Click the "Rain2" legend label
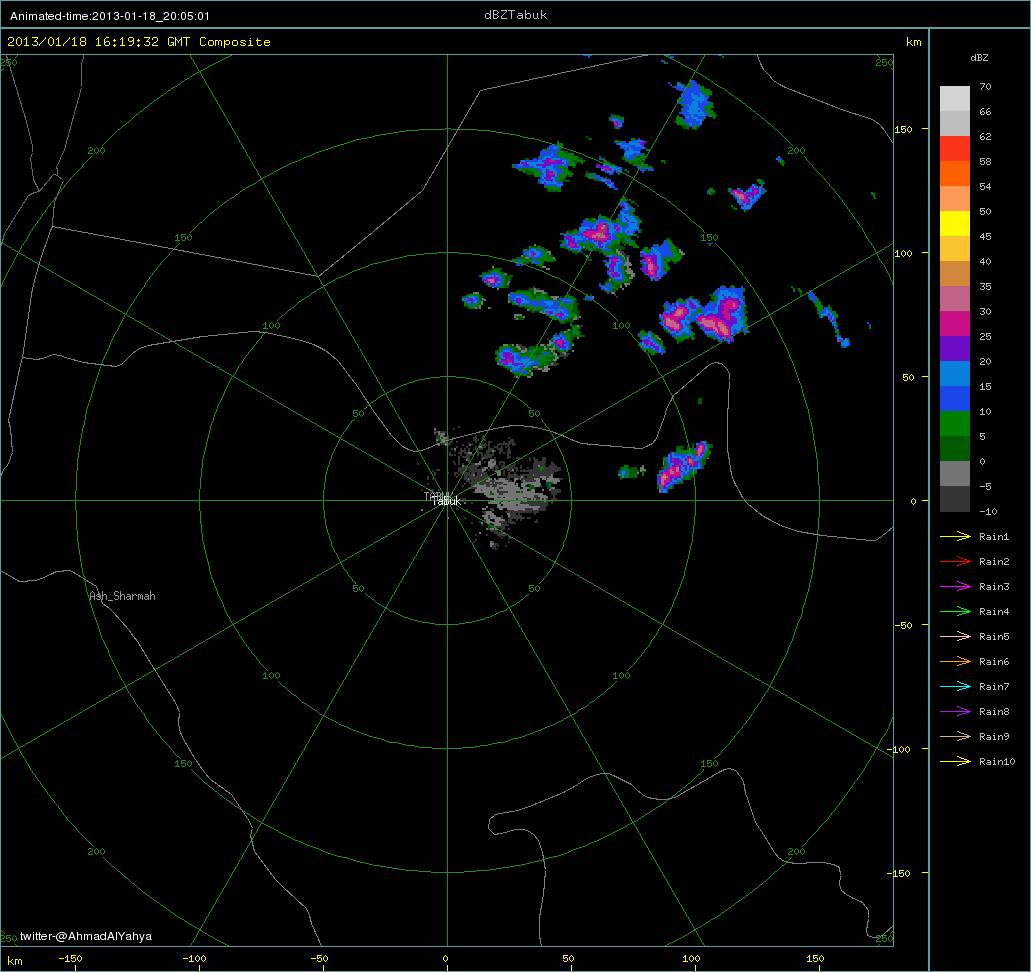The width and height of the screenshot is (1031, 972). coord(994,562)
